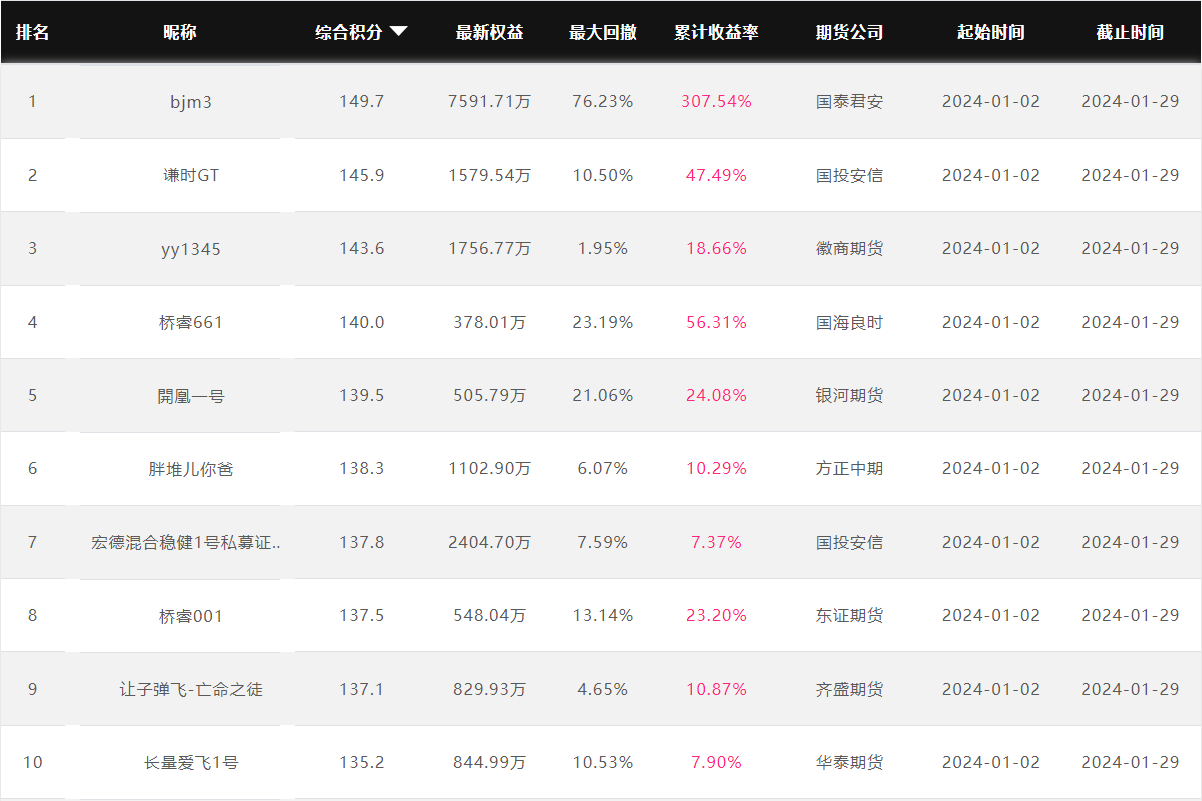Click the equity value 844.99万
This screenshot has height=801, width=1202.
(x=489, y=763)
